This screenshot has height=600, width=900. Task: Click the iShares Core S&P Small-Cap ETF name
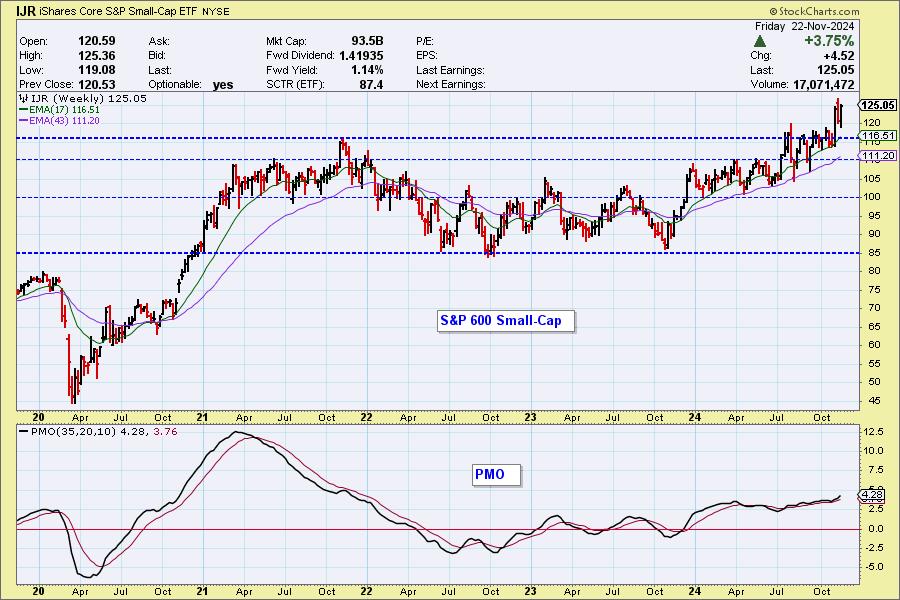pyautogui.click(x=119, y=11)
